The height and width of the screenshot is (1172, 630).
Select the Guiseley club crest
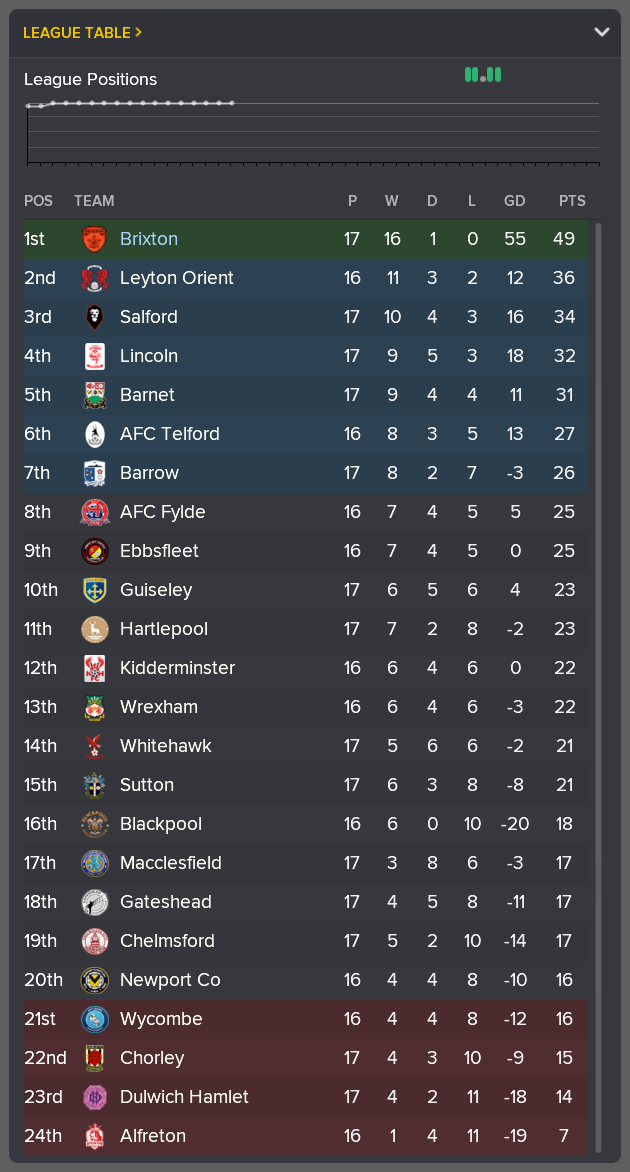(95, 590)
